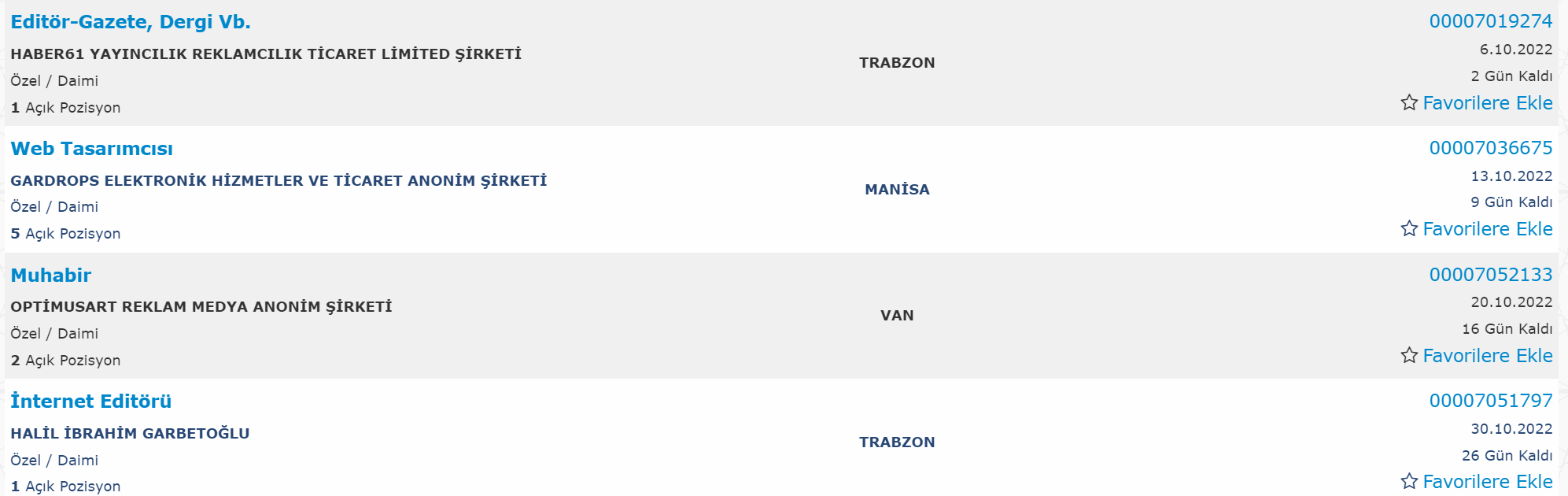Screen dimensions: 1568x496
Task: Click Favorilere Ekle text under 16 Gün Kaldı
Action: [x=1488, y=356]
